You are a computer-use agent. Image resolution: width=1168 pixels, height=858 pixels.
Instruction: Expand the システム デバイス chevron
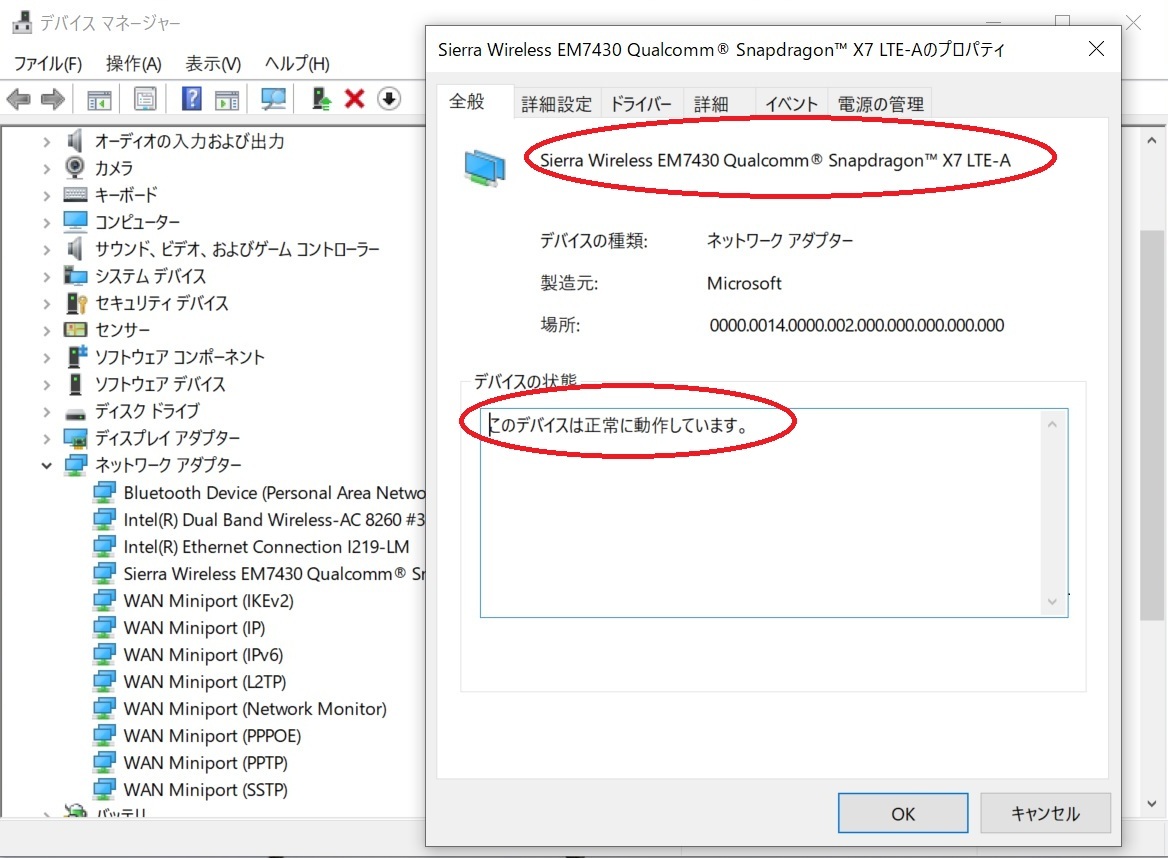coord(46,277)
